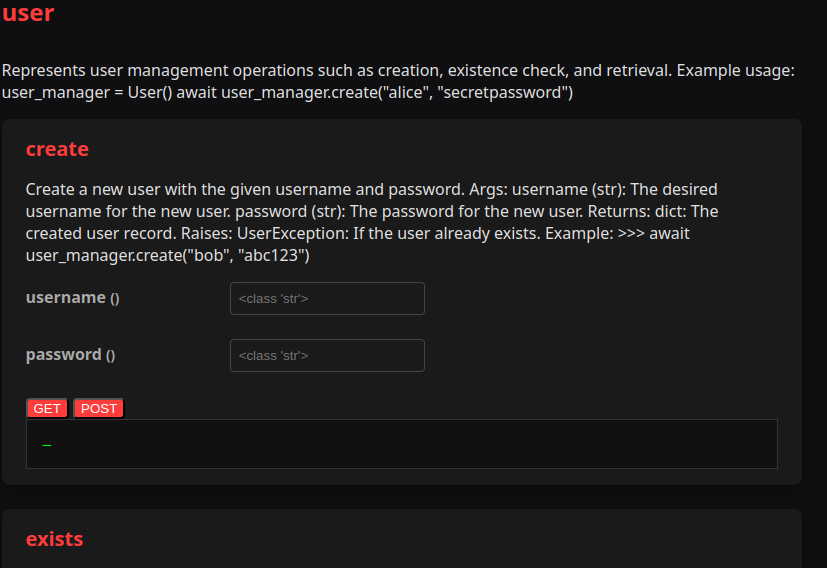The image size is (827, 568).
Task: Click the create response output console
Action: pos(402,444)
